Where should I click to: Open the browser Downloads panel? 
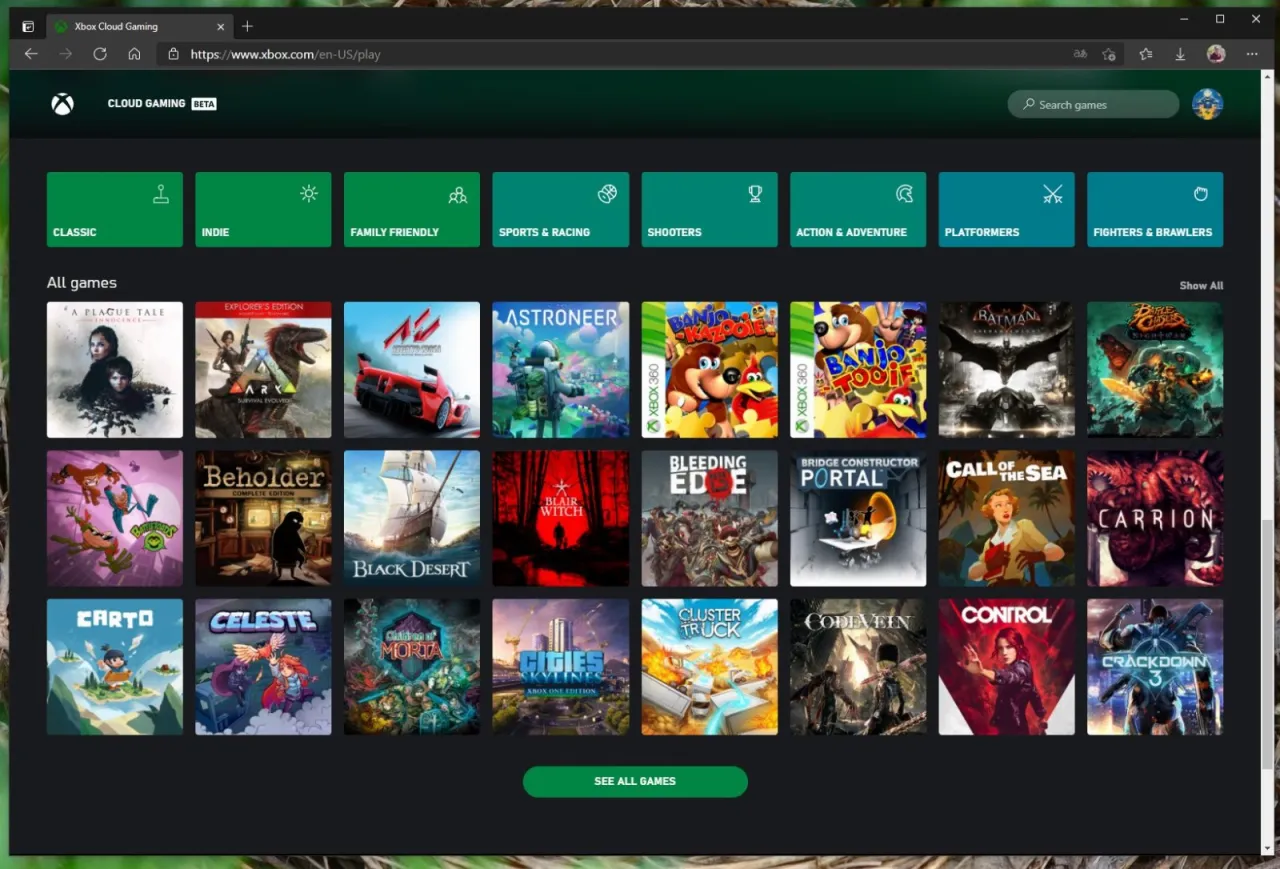[x=1180, y=54]
